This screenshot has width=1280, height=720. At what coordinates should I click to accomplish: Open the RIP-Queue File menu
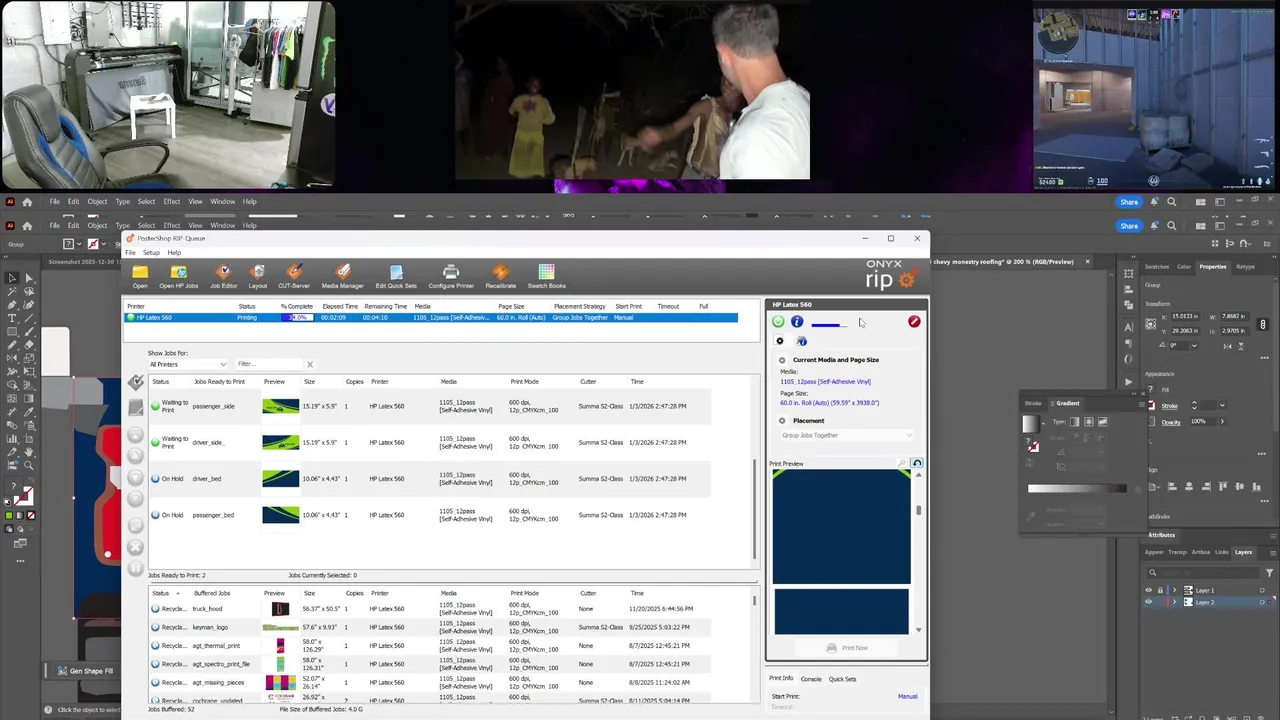[130, 252]
